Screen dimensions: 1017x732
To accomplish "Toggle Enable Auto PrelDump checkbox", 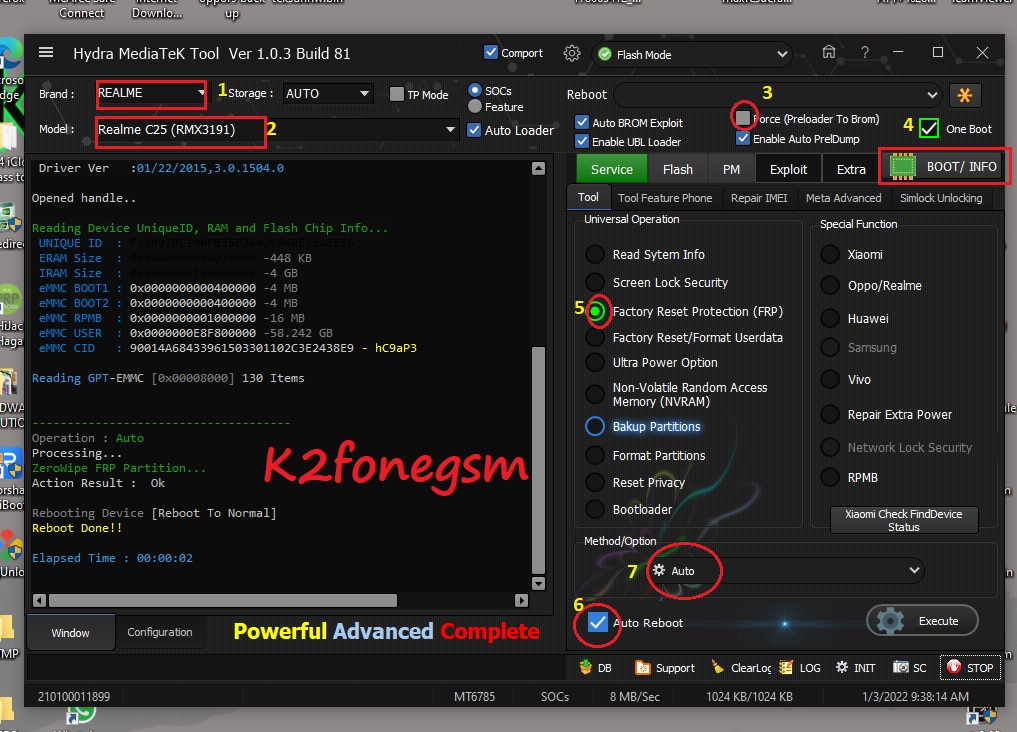I will (x=743, y=138).
